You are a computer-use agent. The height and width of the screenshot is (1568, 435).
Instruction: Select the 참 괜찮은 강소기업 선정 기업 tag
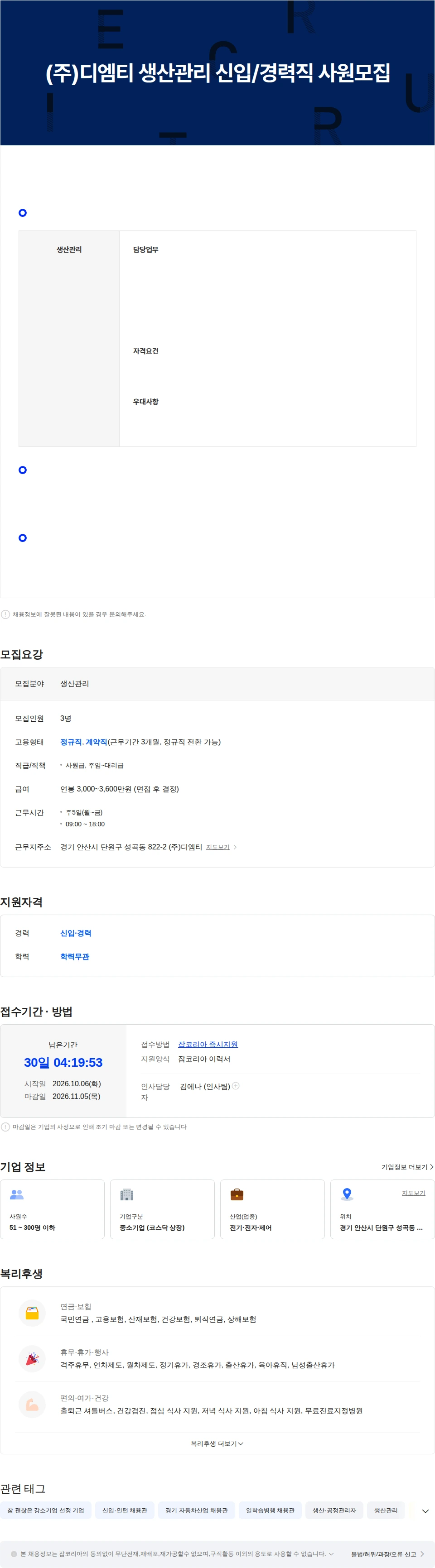pyautogui.click(x=46, y=1510)
